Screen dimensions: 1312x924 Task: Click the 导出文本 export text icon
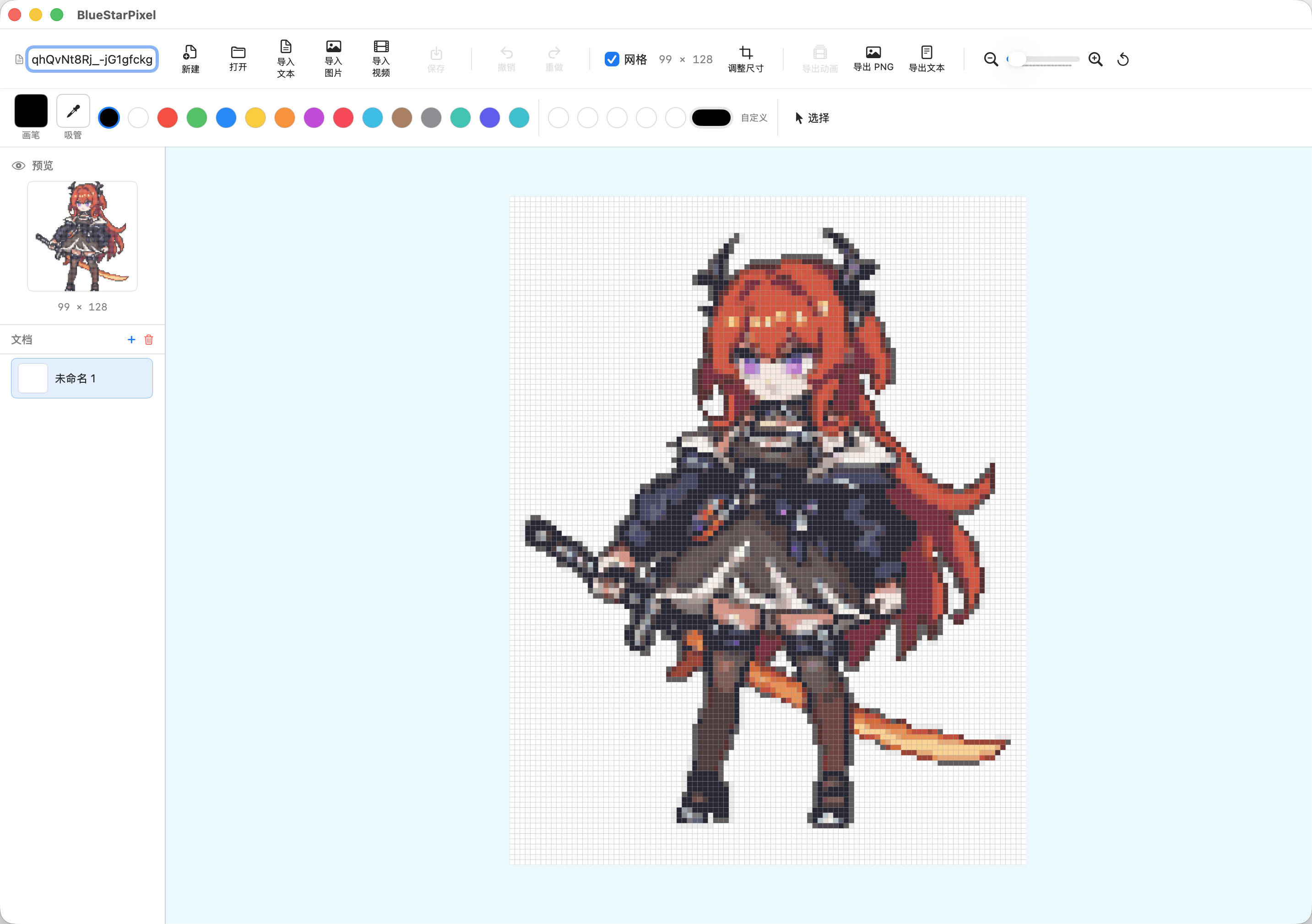927,52
